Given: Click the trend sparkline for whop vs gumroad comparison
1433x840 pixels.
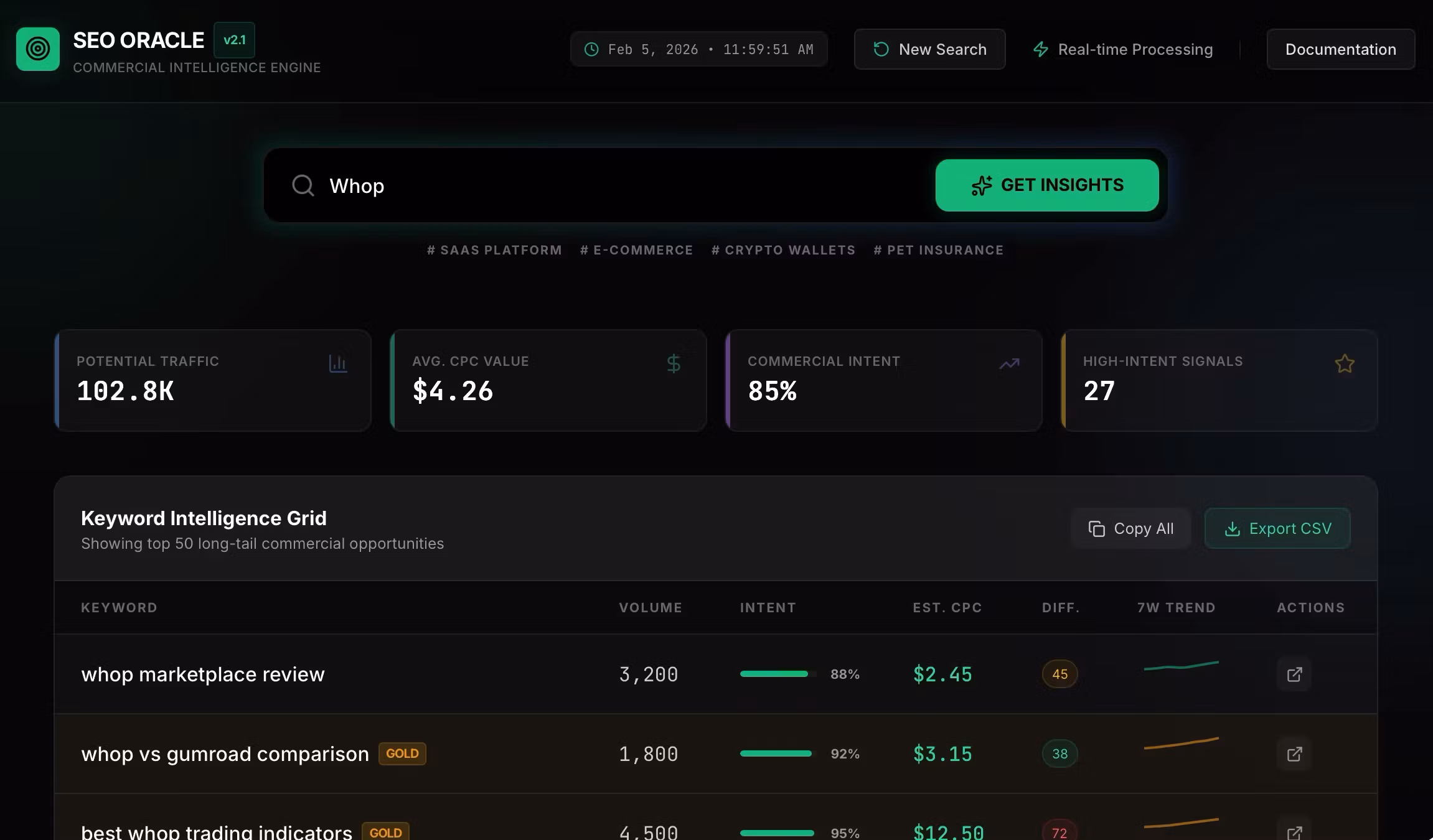Looking at the screenshot, I should click(x=1181, y=744).
